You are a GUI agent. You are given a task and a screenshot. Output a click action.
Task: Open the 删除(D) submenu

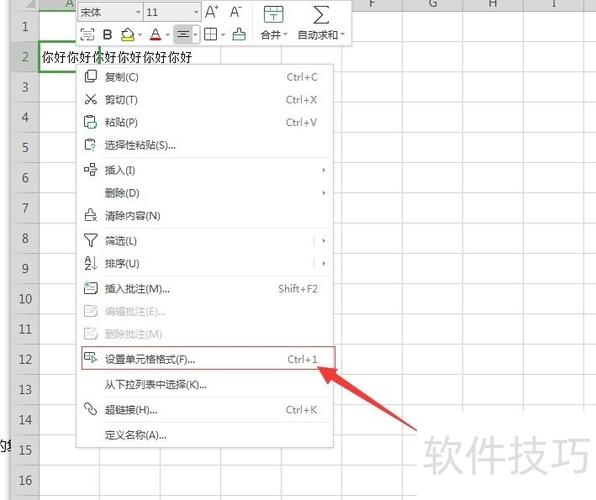click(x=205, y=193)
